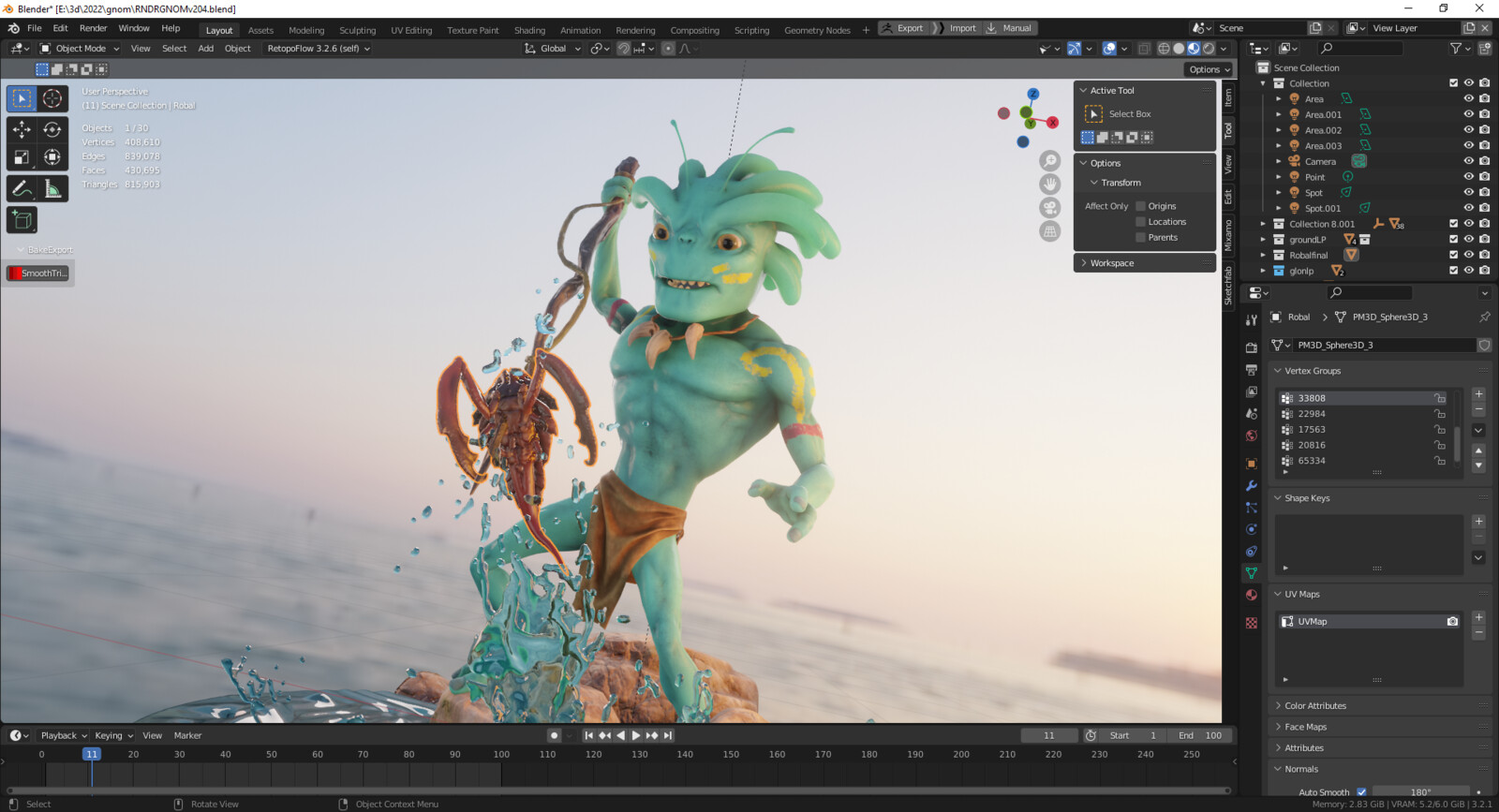Collapse the Vertex Groups panel
This screenshot has height=812, width=1499.
(1312, 371)
